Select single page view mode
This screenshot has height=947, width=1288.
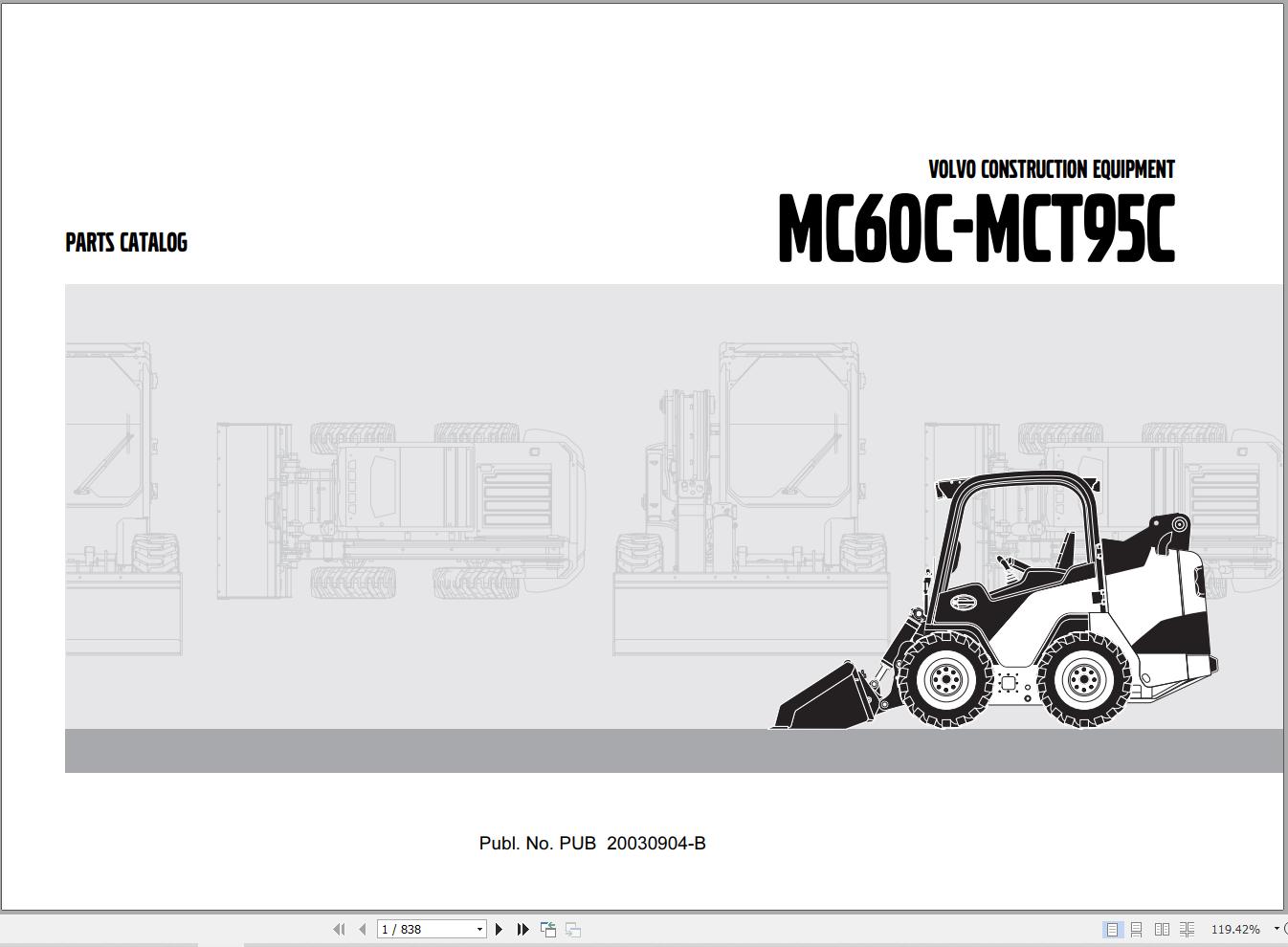pyautogui.click(x=1113, y=929)
